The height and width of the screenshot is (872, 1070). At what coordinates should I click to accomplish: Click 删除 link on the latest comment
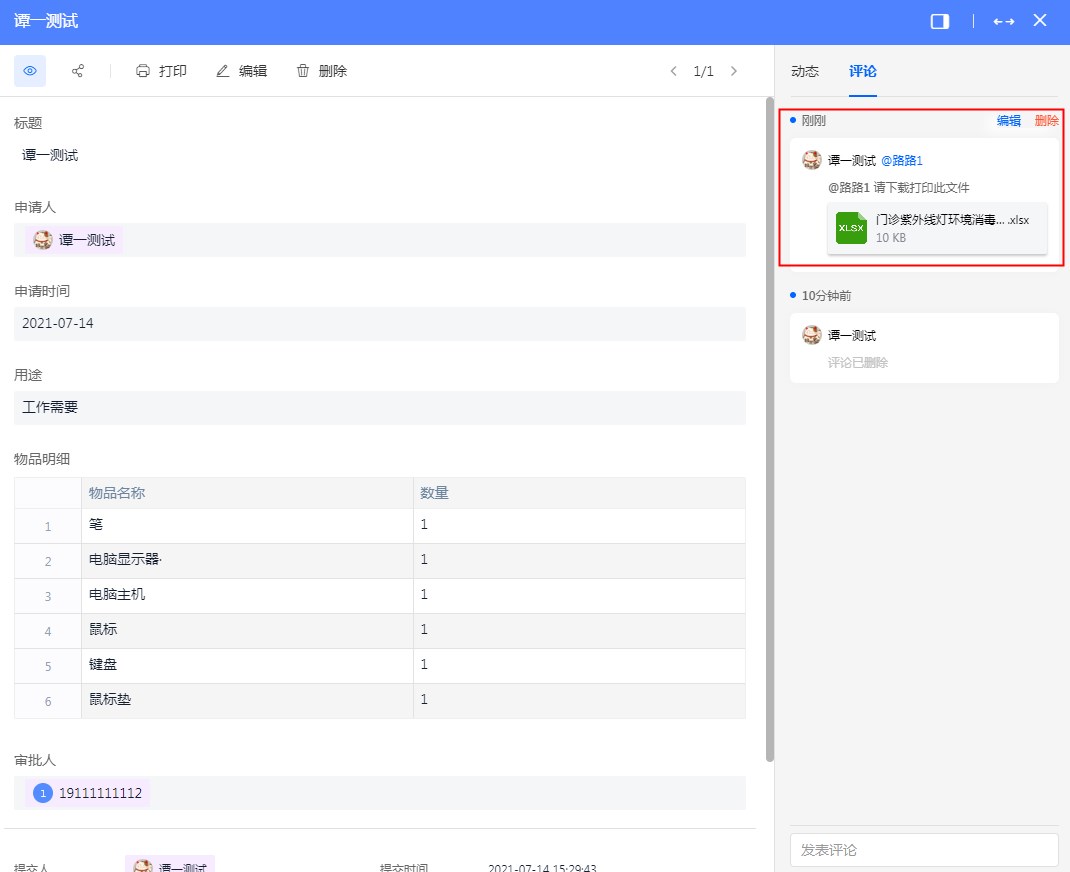pyautogui.click(x=1046, y=121)
